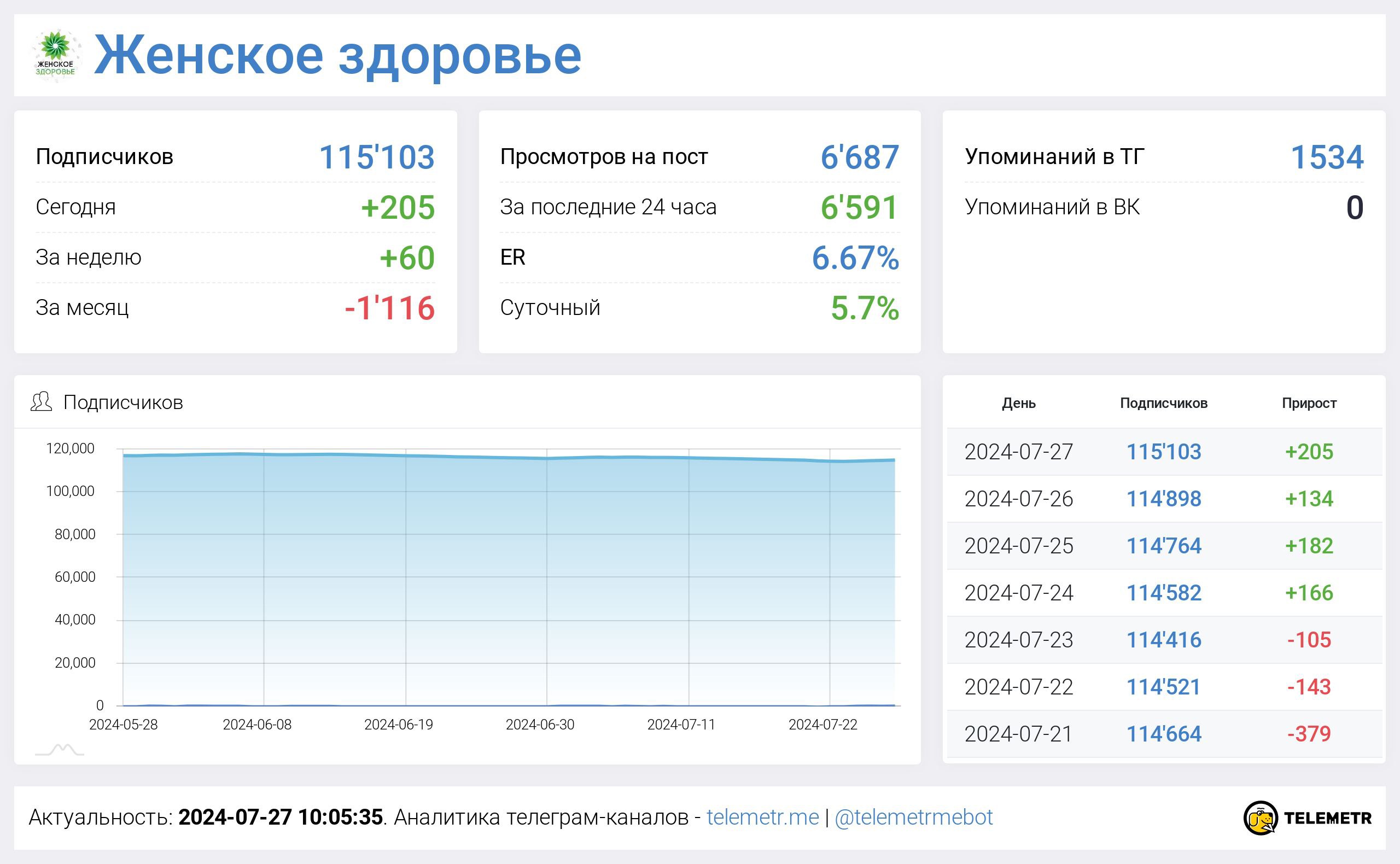Click the Упоминаний в ВК label

1052,207
